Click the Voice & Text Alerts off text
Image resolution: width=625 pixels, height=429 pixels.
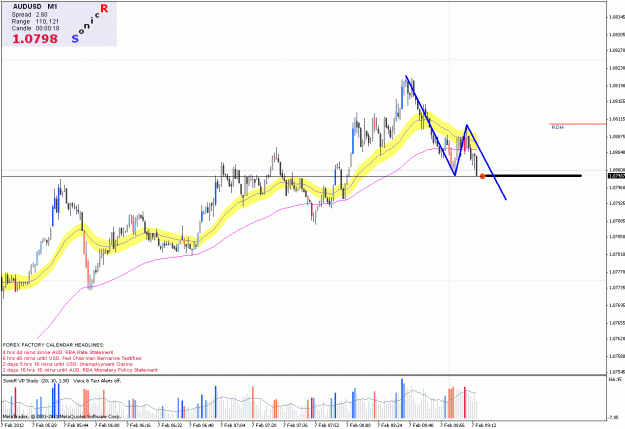point(97,381)
